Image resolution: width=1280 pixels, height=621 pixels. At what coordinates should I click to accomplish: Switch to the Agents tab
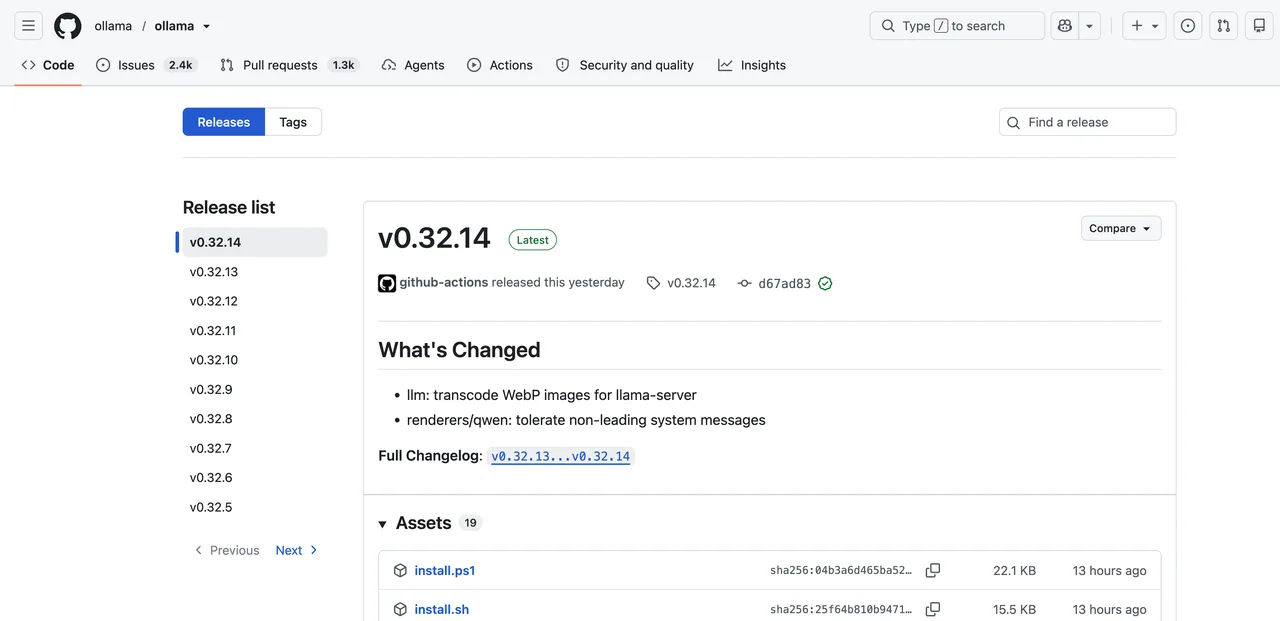tap(413, 65)
